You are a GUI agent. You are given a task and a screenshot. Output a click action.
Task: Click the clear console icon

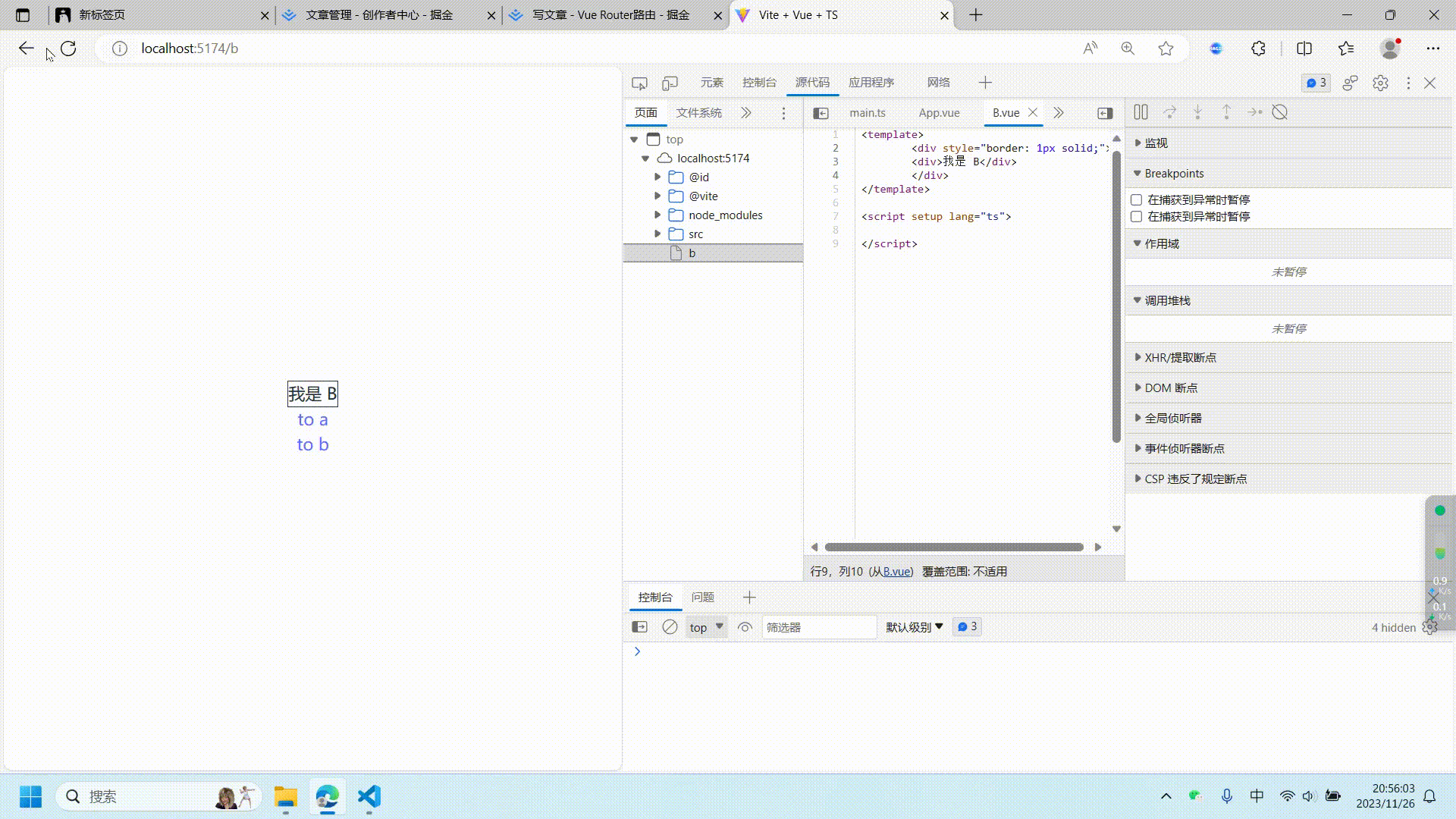pos(670,627)
